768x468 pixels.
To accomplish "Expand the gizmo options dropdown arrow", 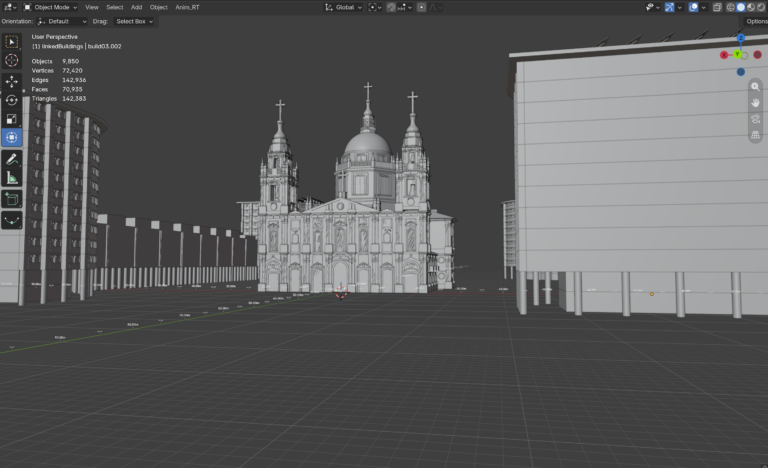I will coord(679,7).
